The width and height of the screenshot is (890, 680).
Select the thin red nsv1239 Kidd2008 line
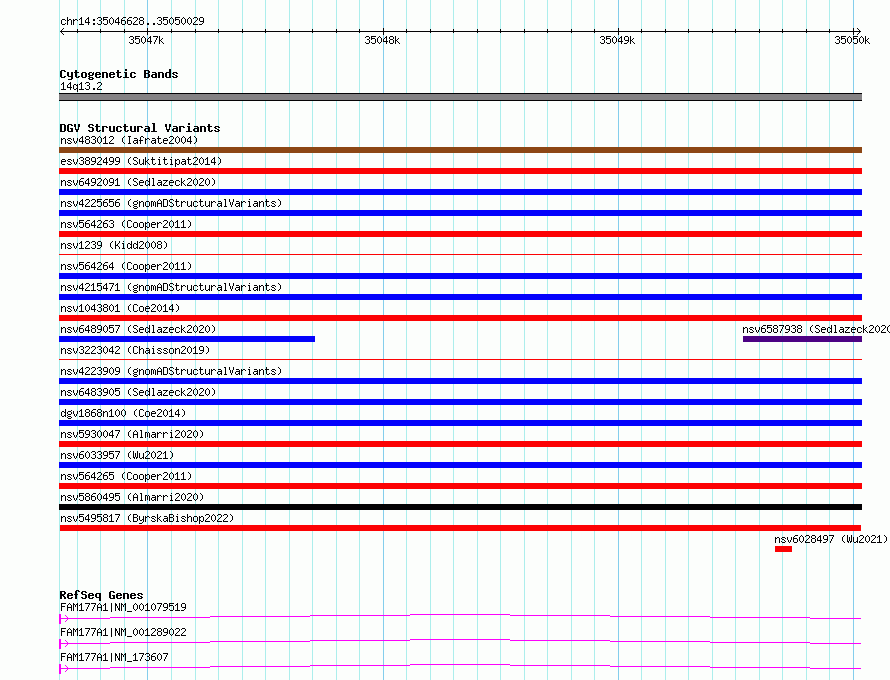[x=460, y=254]
